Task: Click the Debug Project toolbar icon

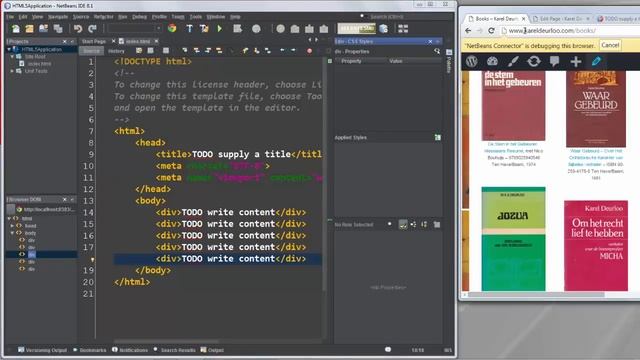Action: tap(237, 29)
